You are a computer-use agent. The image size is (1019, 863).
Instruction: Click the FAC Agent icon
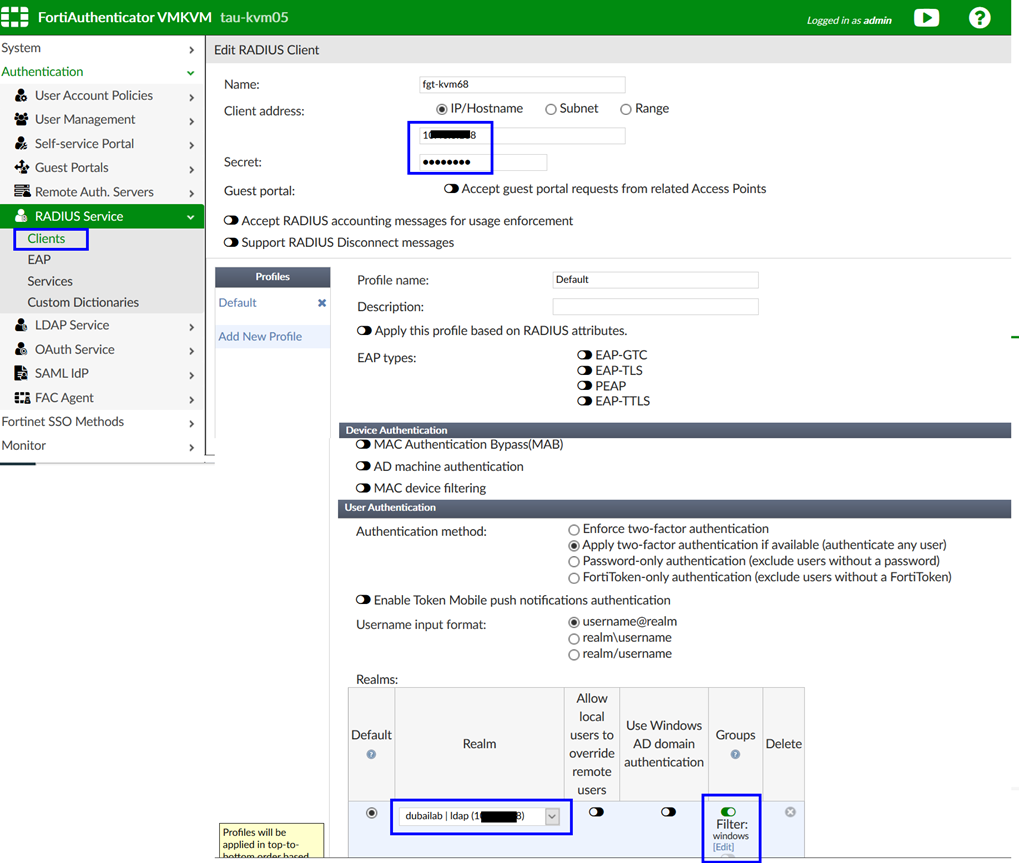[x=22, y=398]
